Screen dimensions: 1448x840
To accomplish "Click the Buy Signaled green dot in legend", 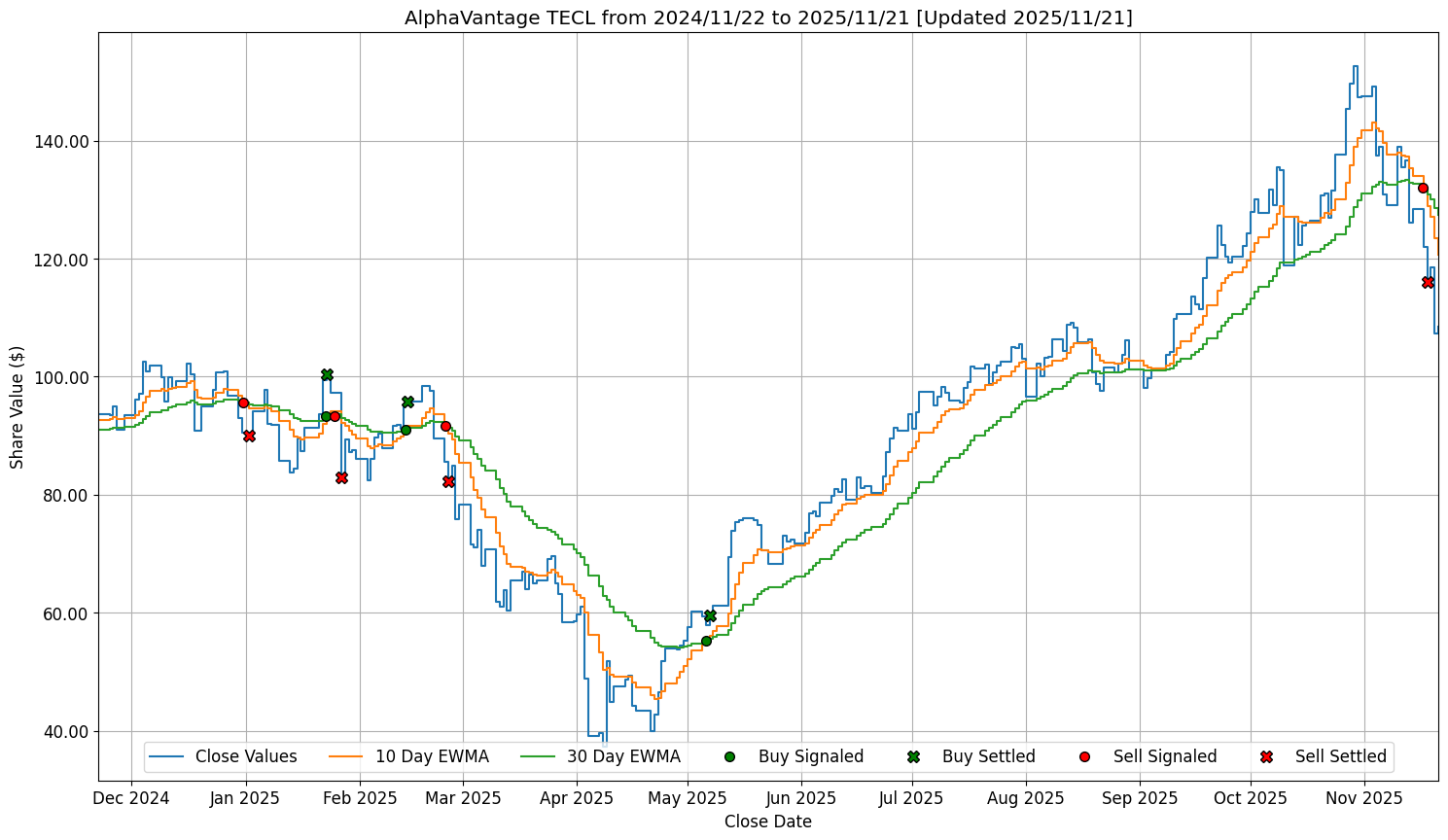I will [729, 756].
